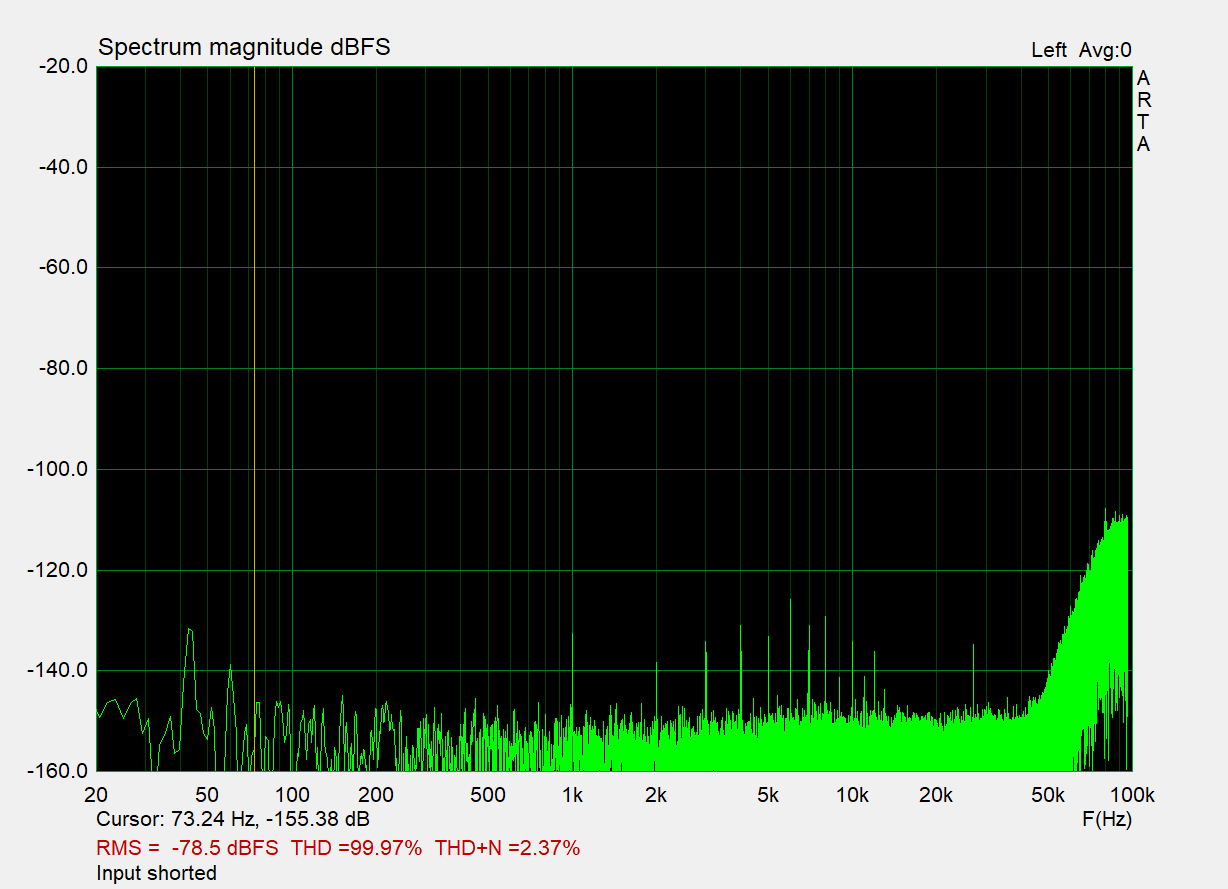Click the -60.0 y-axis label
This screenshot has height=889, width=1228.
tap(63, 267)
